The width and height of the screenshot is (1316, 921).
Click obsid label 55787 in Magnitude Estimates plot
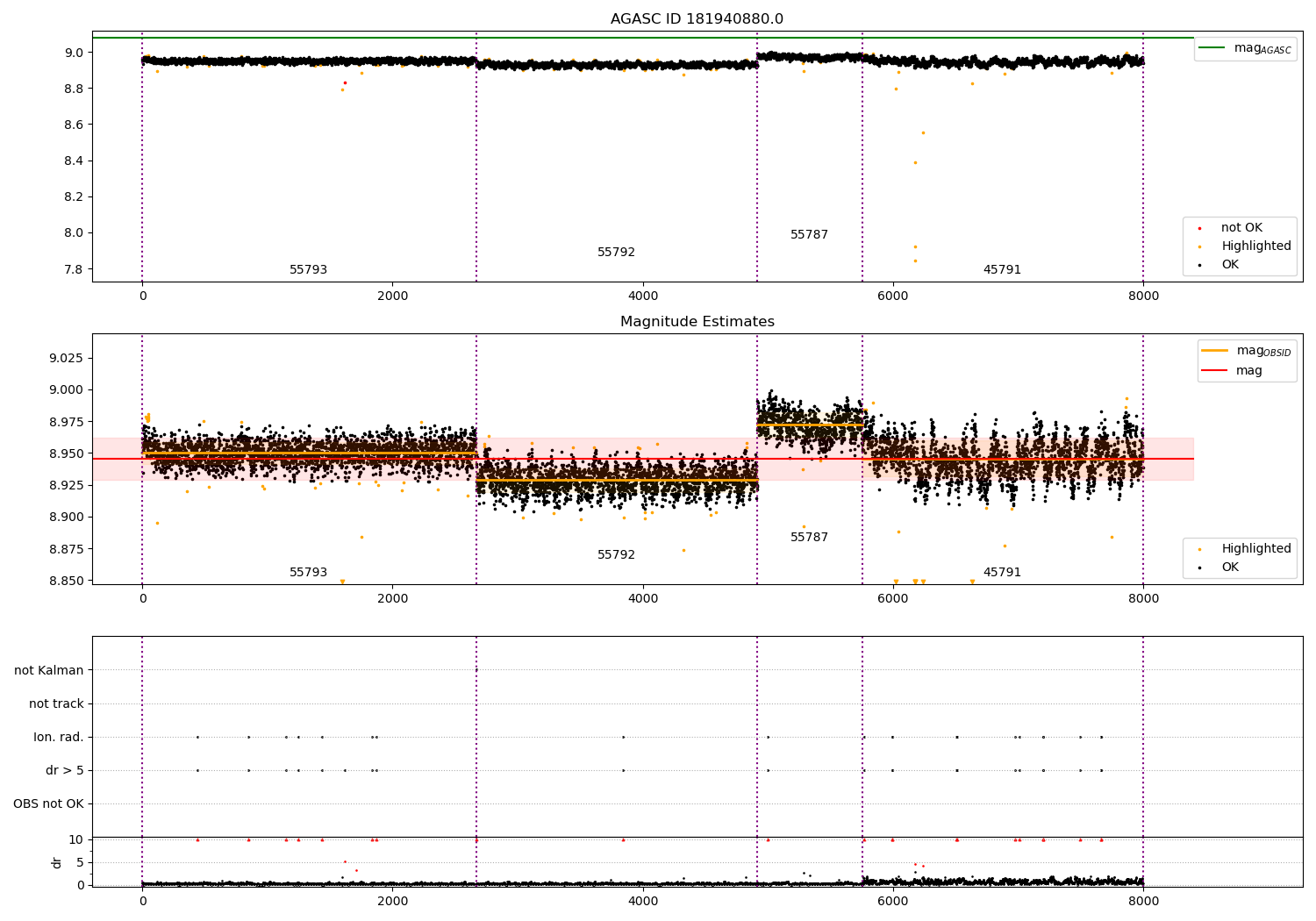point(809,538)
